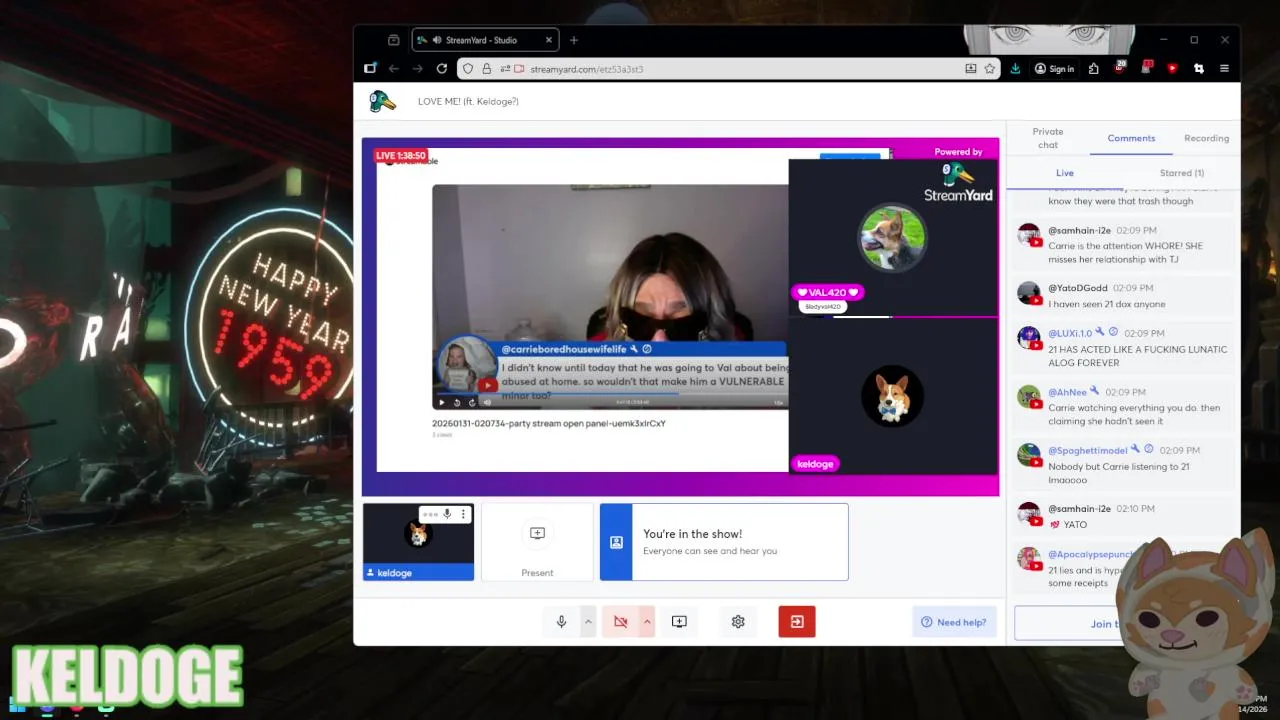Select the keldoge participant thumbnail
This screenshot has width=1280, height=720.
[x=418, y=542]
